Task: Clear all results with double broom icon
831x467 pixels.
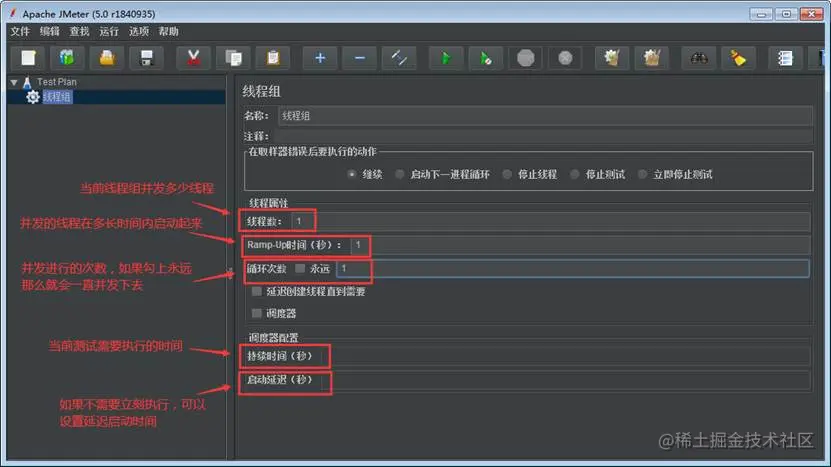Action: pyautogui.click(x=651, y=58)
